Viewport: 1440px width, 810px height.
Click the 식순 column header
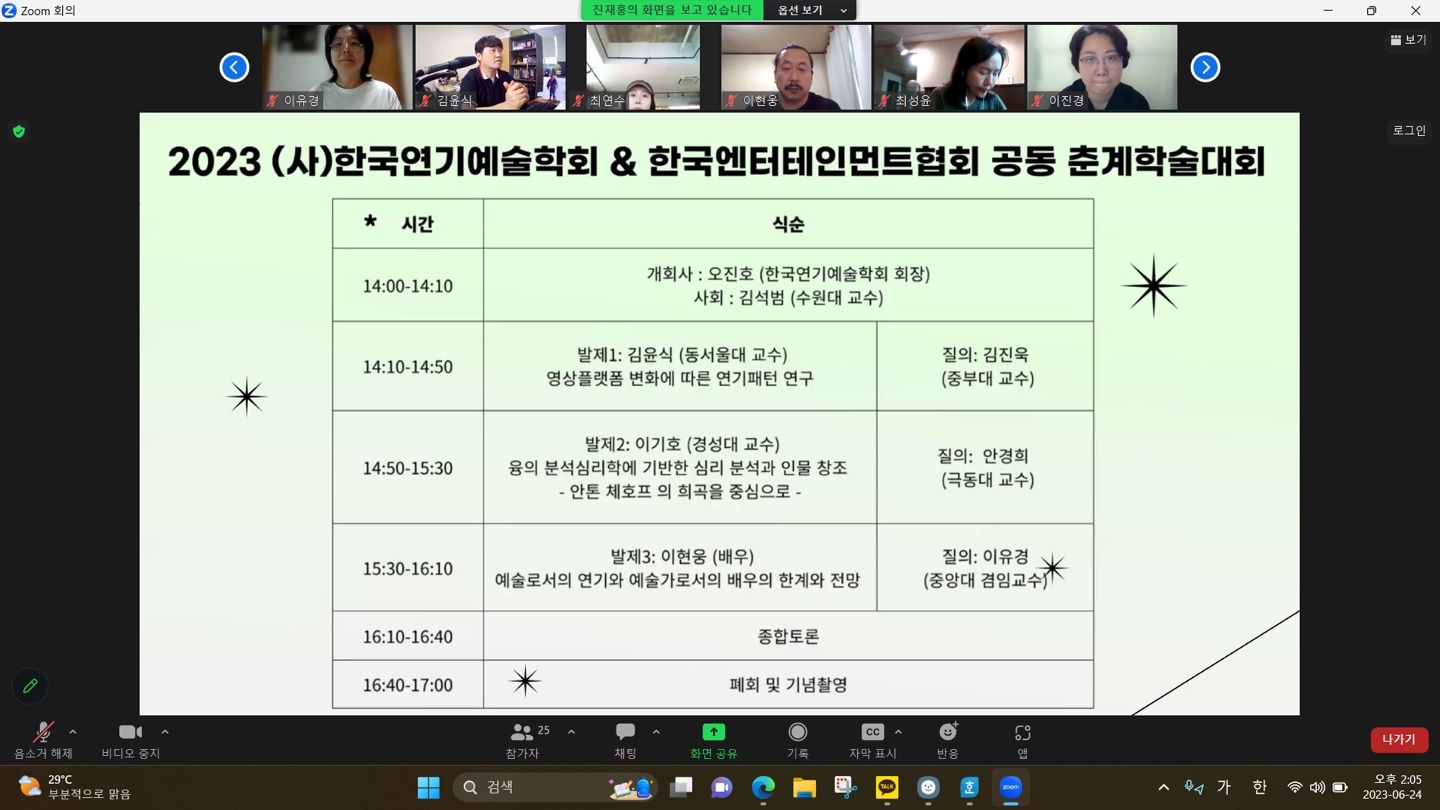(x=789, y=224)
